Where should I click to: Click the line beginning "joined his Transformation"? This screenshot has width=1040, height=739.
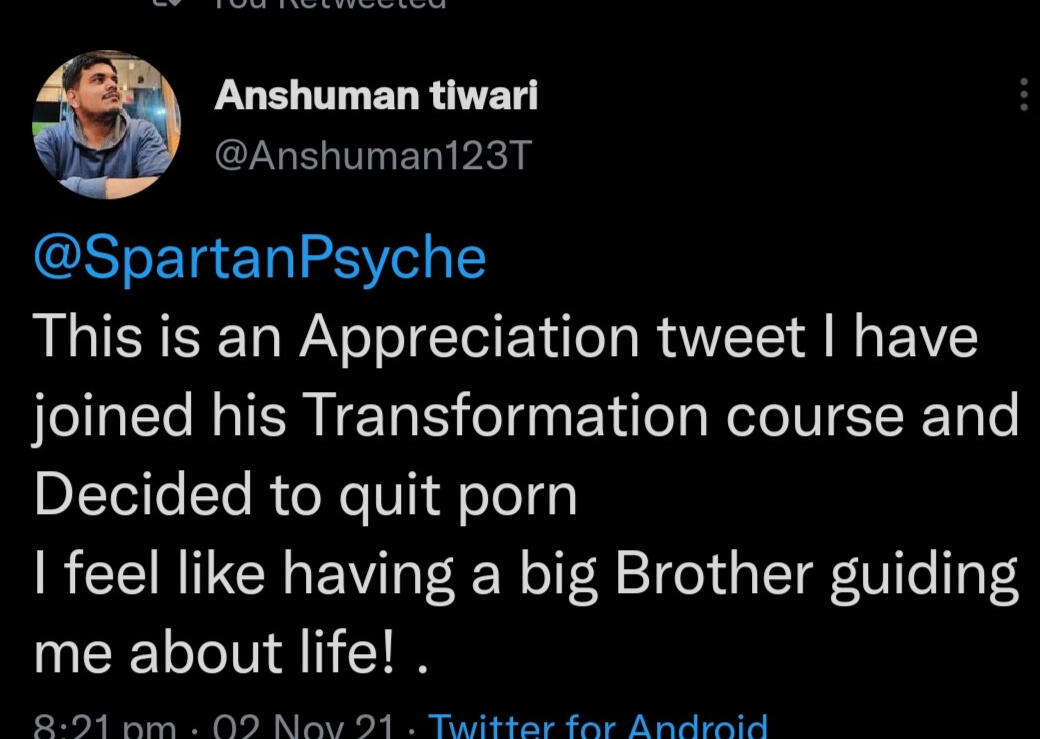click(526, 417)
